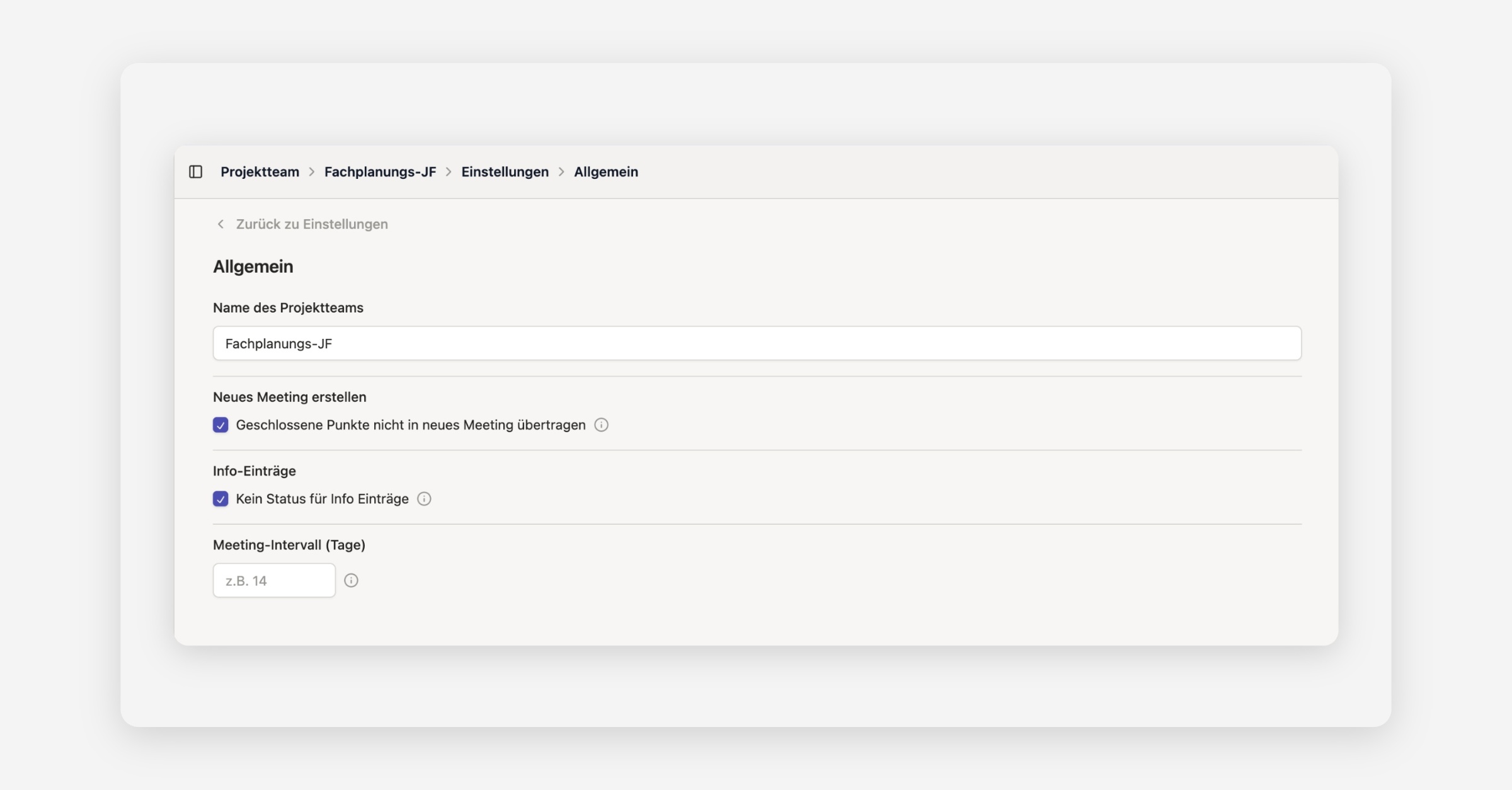The height and width of the screenshot is (790, 1512).
Task: Click the back arrow chevron icon
Action: point(220,224)
